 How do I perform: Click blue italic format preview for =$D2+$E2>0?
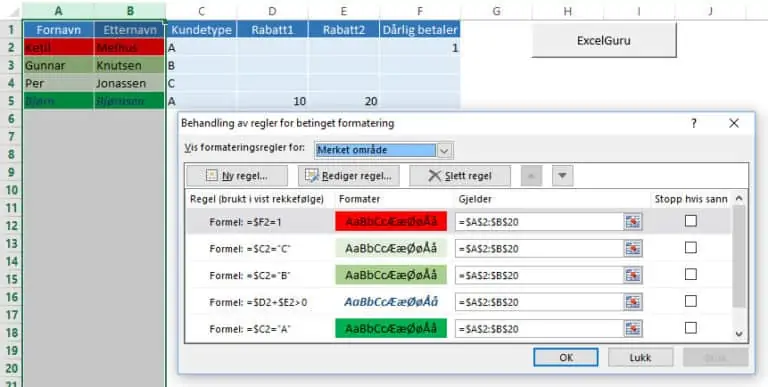coord(391,302)
